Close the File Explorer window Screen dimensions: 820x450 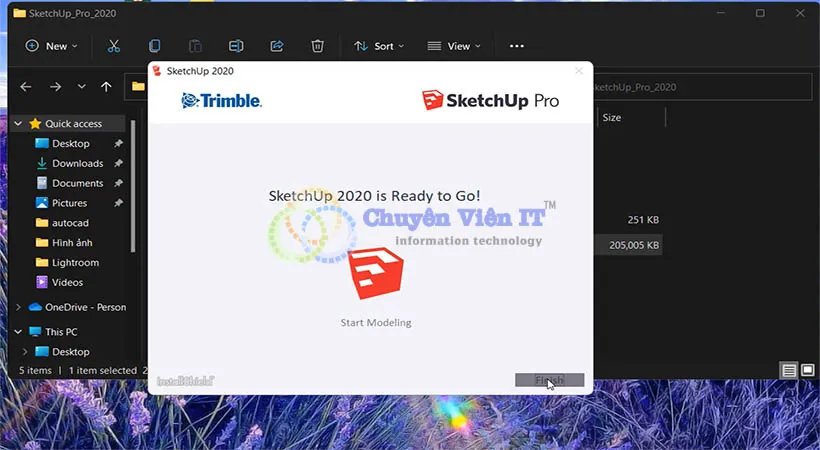click(x=800, y=13)
